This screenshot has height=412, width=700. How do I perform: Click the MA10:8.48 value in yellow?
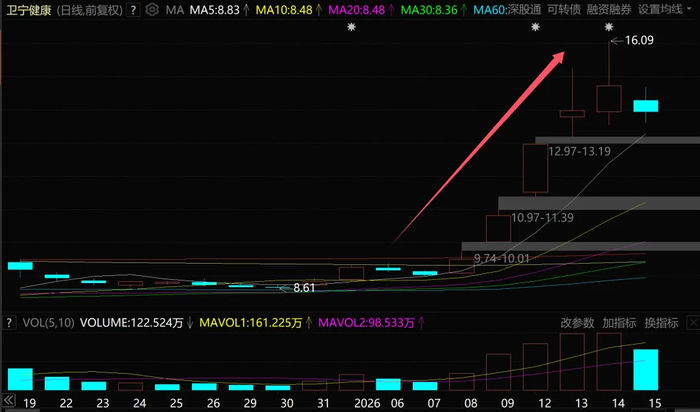284,9
